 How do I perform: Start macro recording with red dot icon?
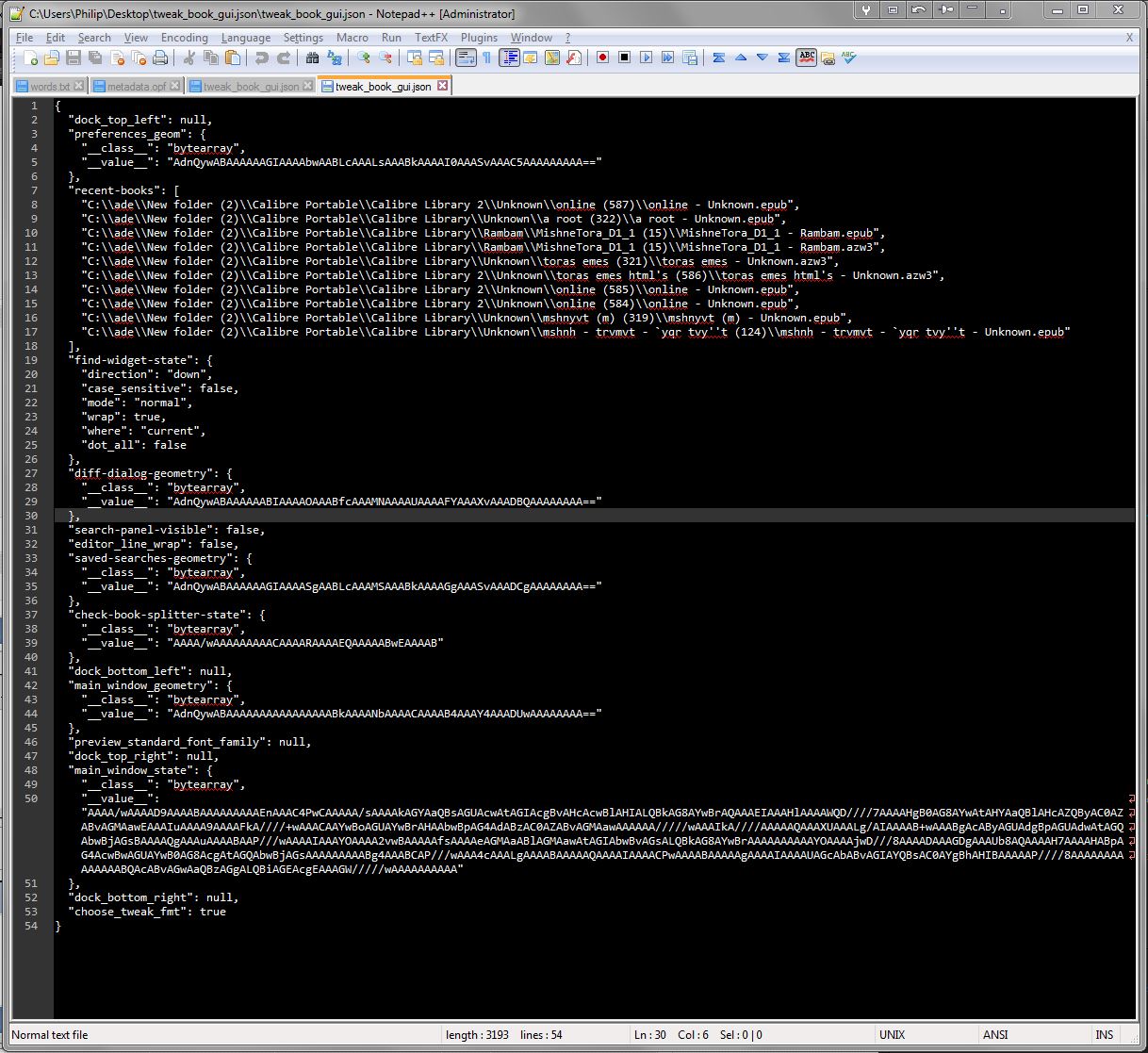coord(603,58)
